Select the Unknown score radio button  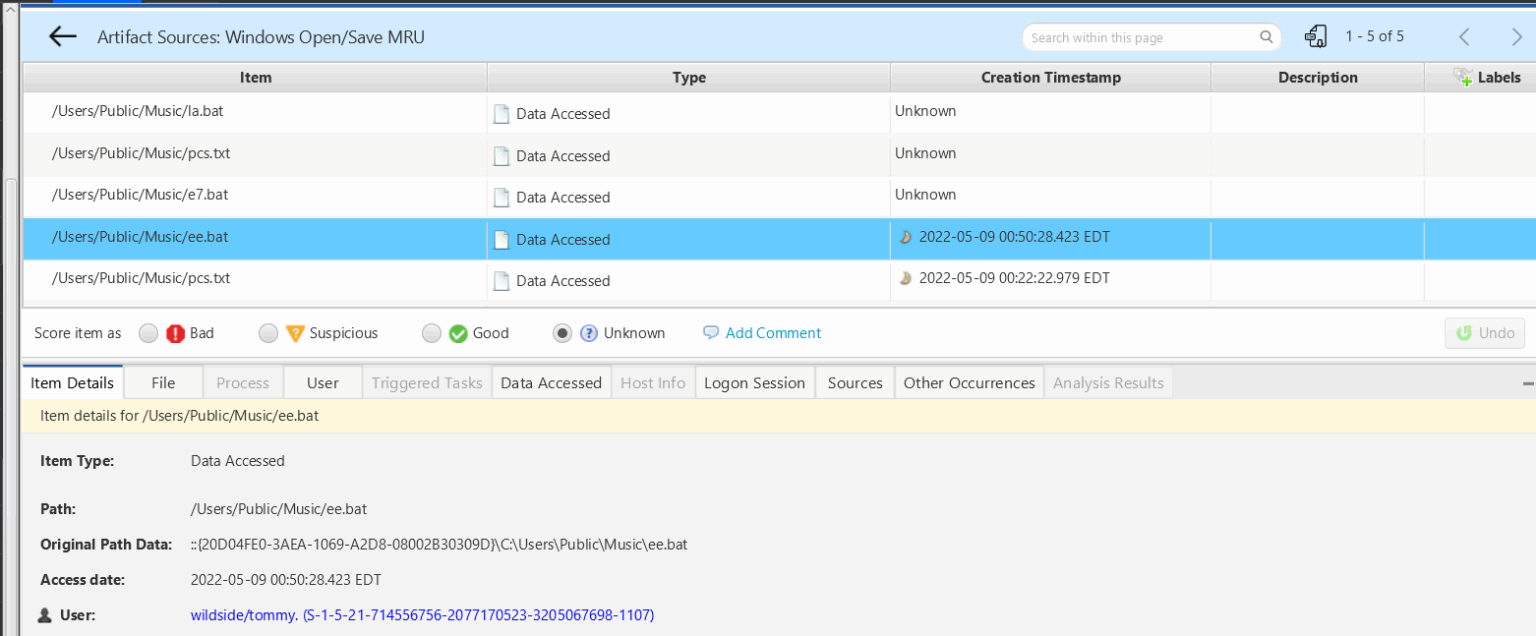tap(562, 334)
